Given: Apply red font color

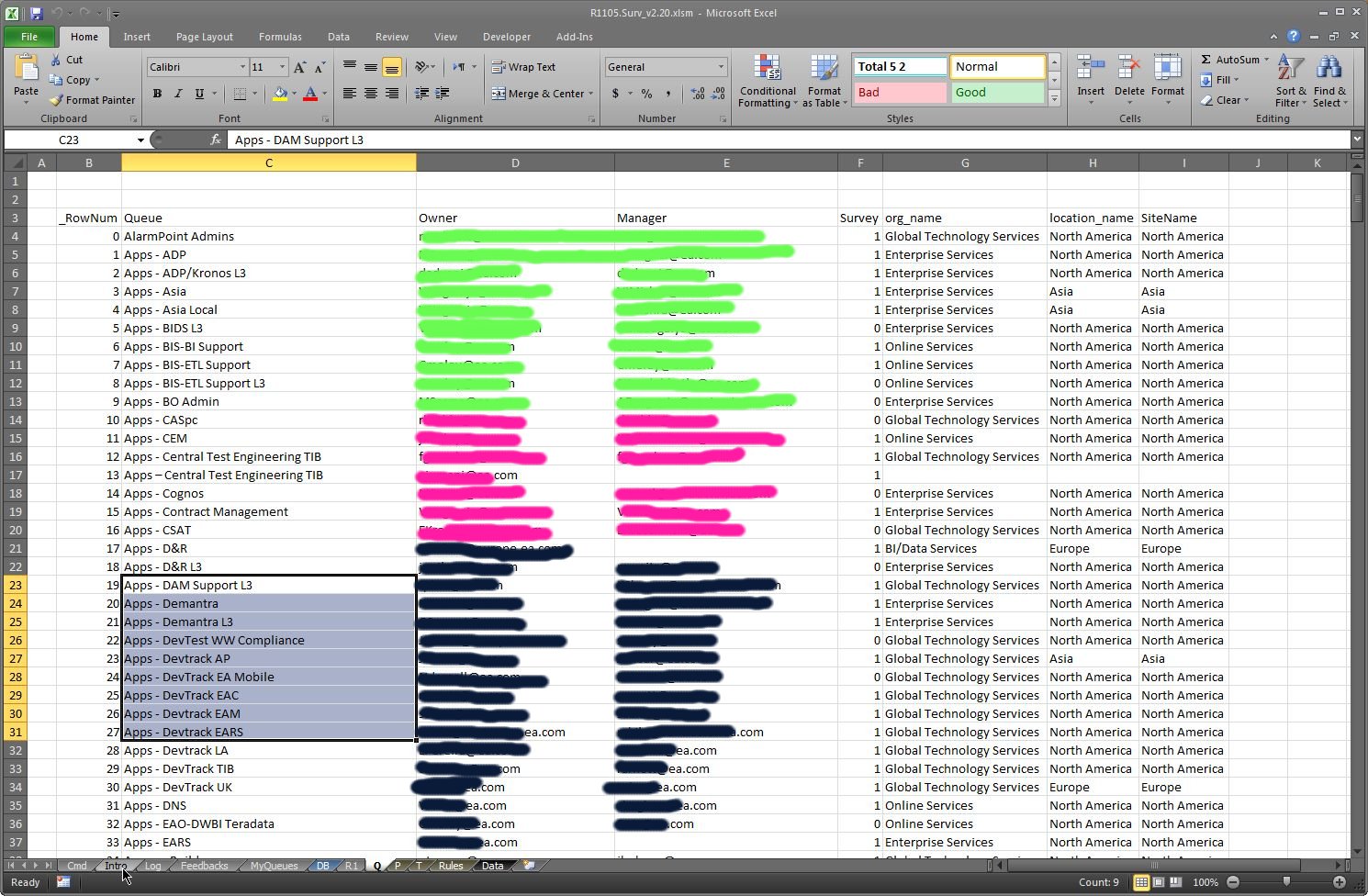Looking at the screenshot, I should click(x=310, y=94).
